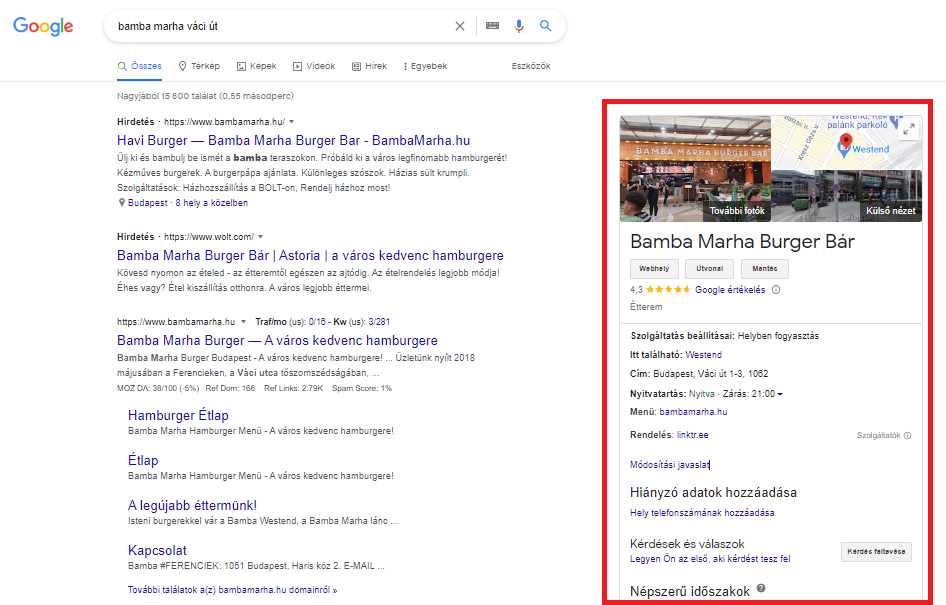Open the on-screen keyboard icon in search bar
This screenshot has height=605, width=946.
tap(491, 26)
